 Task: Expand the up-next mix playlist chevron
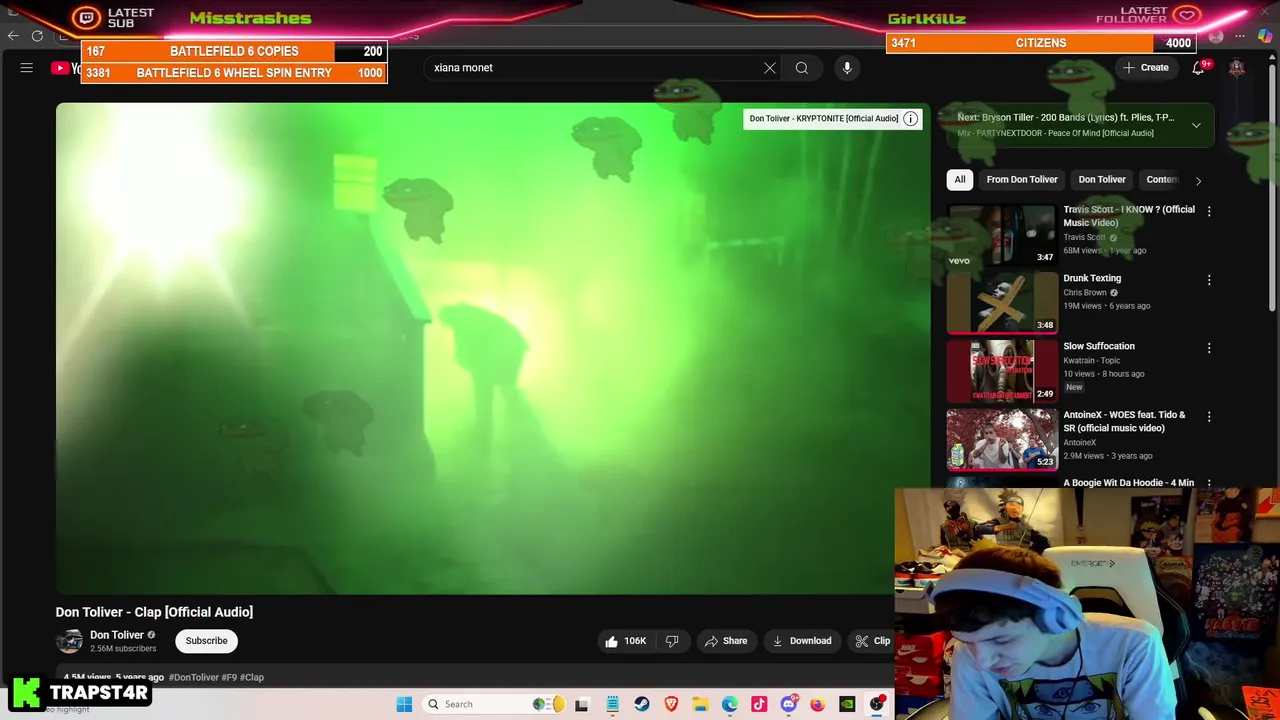1196,125
